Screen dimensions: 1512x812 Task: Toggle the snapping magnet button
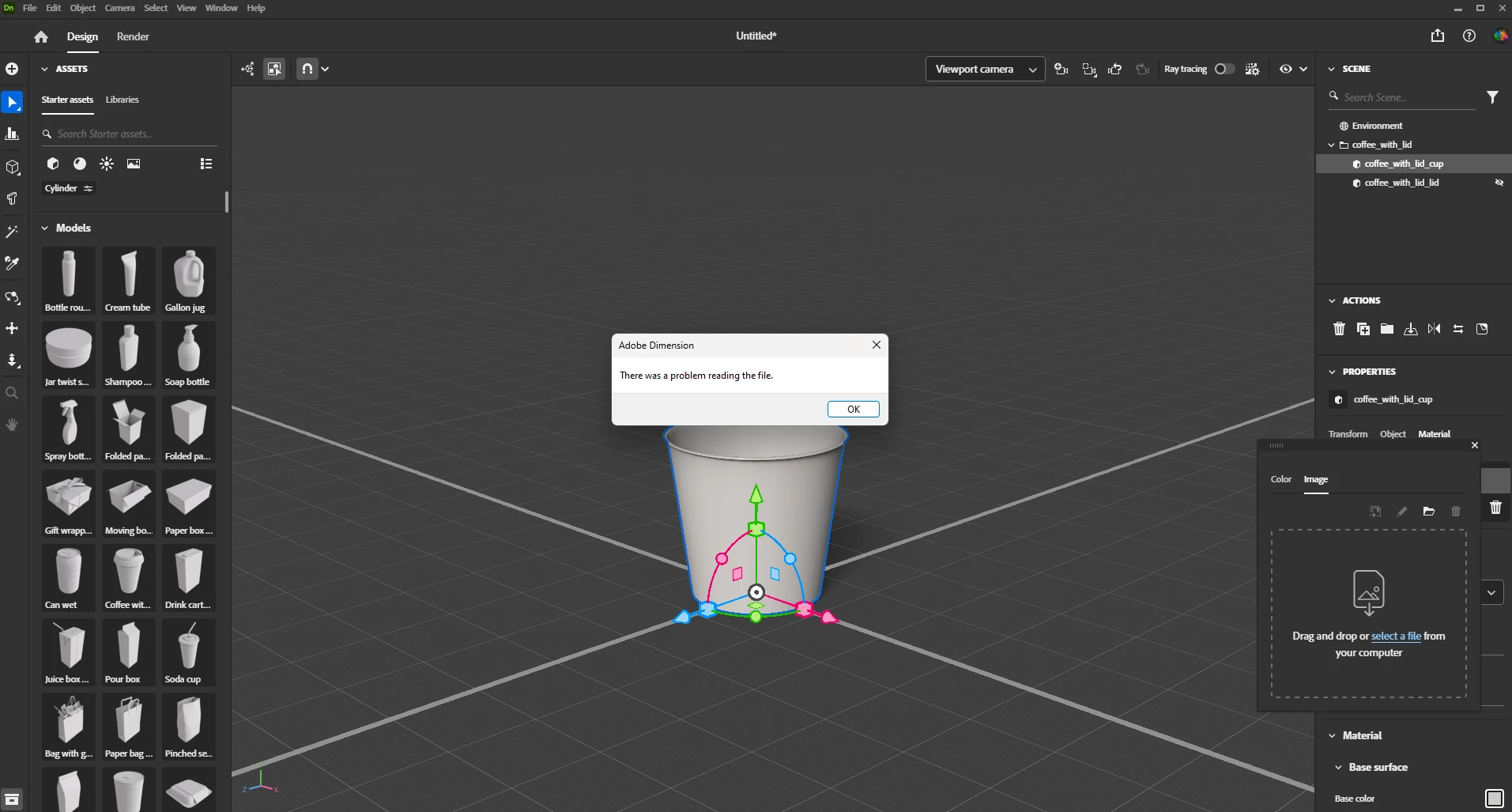tap(307, 69)
